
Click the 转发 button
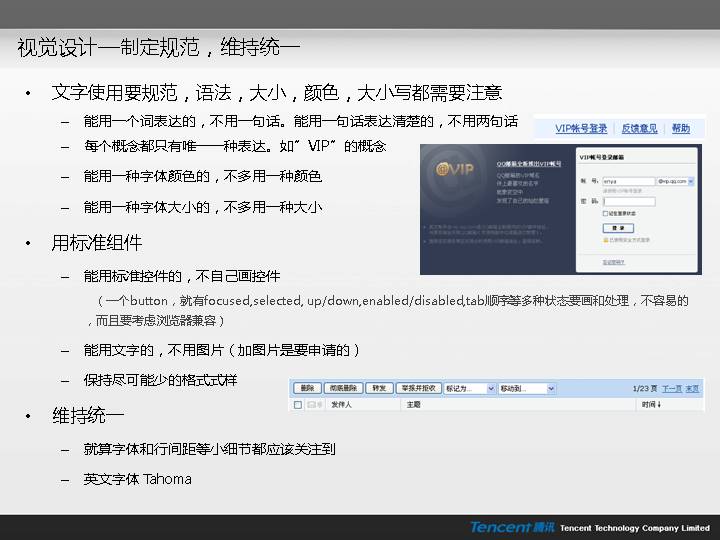(x=379, y=388)
